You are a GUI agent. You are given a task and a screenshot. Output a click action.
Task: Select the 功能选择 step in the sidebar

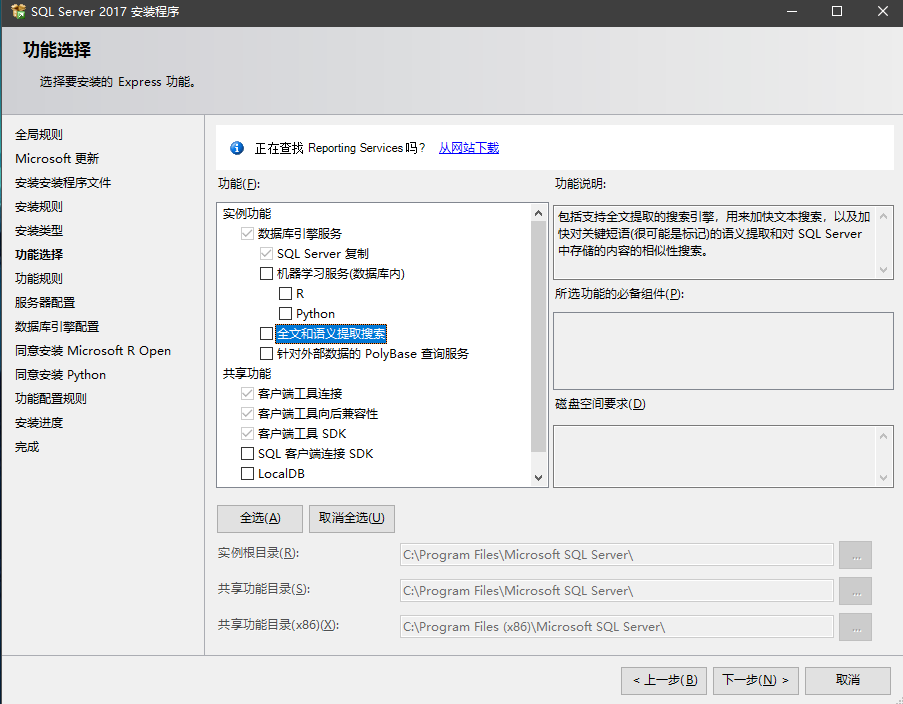39,255
